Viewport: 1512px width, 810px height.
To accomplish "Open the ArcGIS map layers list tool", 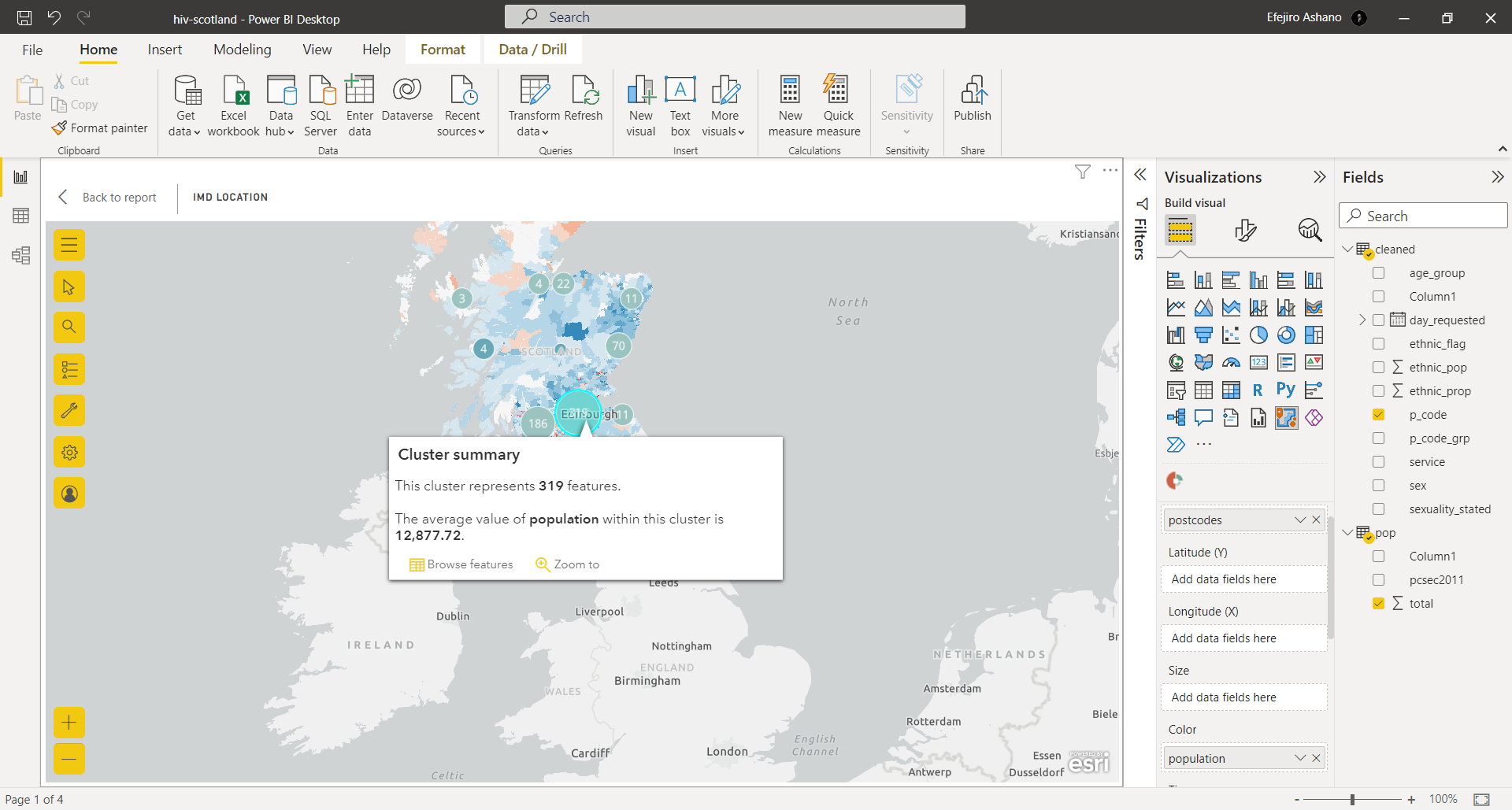I will click(69, 369).
